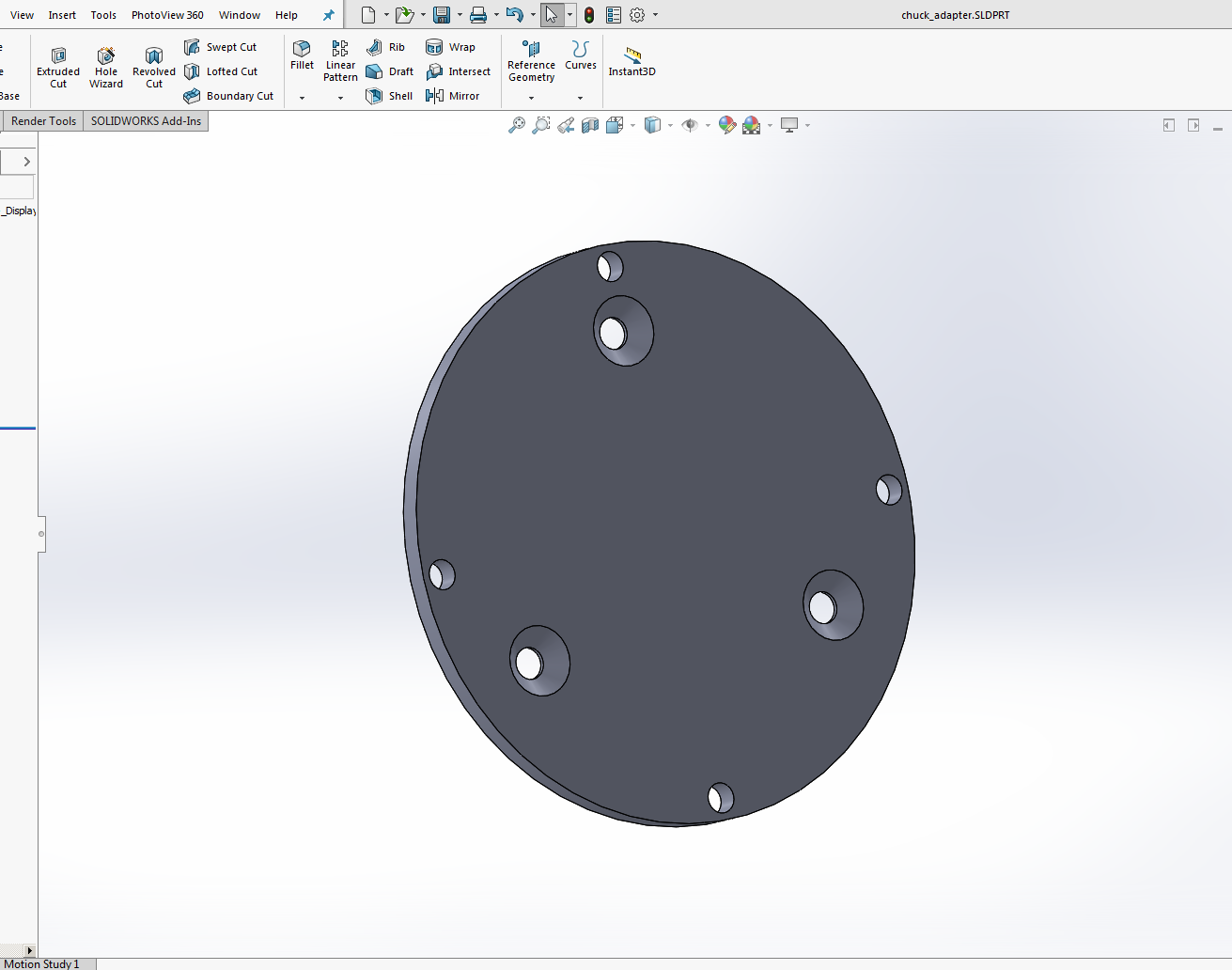This screenshot has width=1232, height=970.
Task: Open Reference Geometry tool
Action: point(531,61)
